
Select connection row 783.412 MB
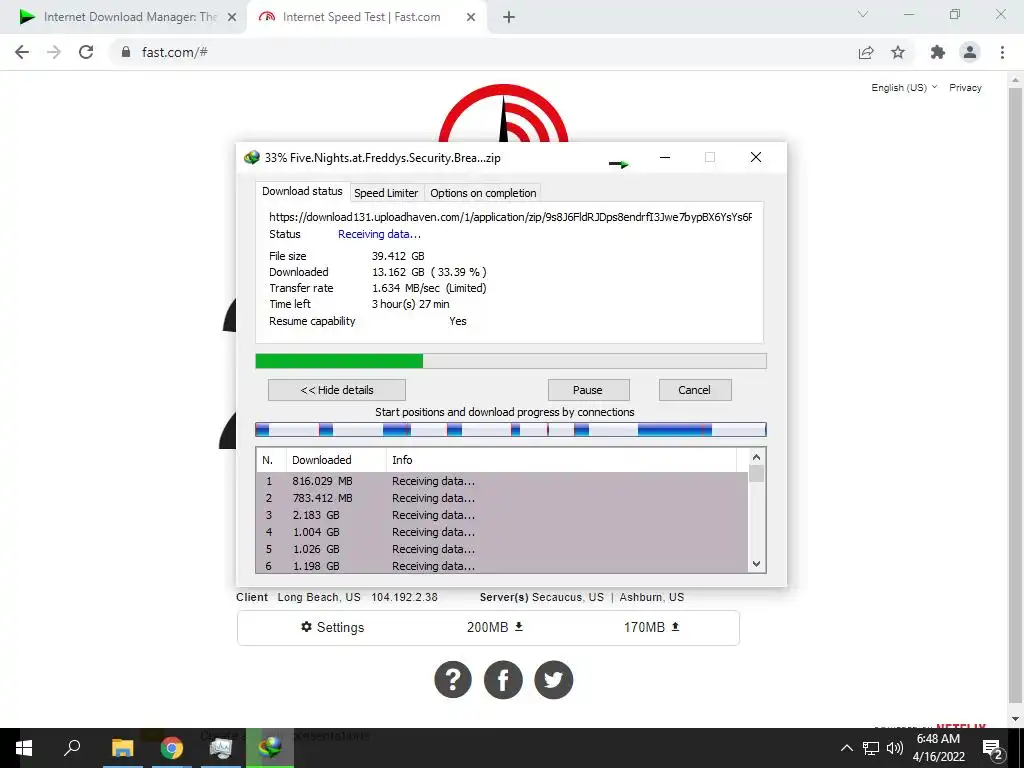pyautogui.click(x=502, y=498)
